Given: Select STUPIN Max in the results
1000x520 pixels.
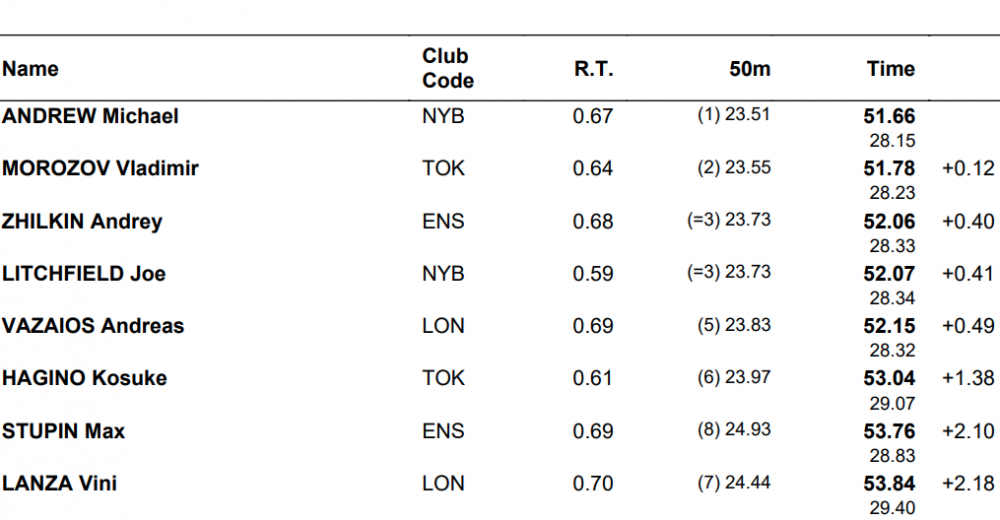Looking at the screenshot, I should (x=63, y=431).
